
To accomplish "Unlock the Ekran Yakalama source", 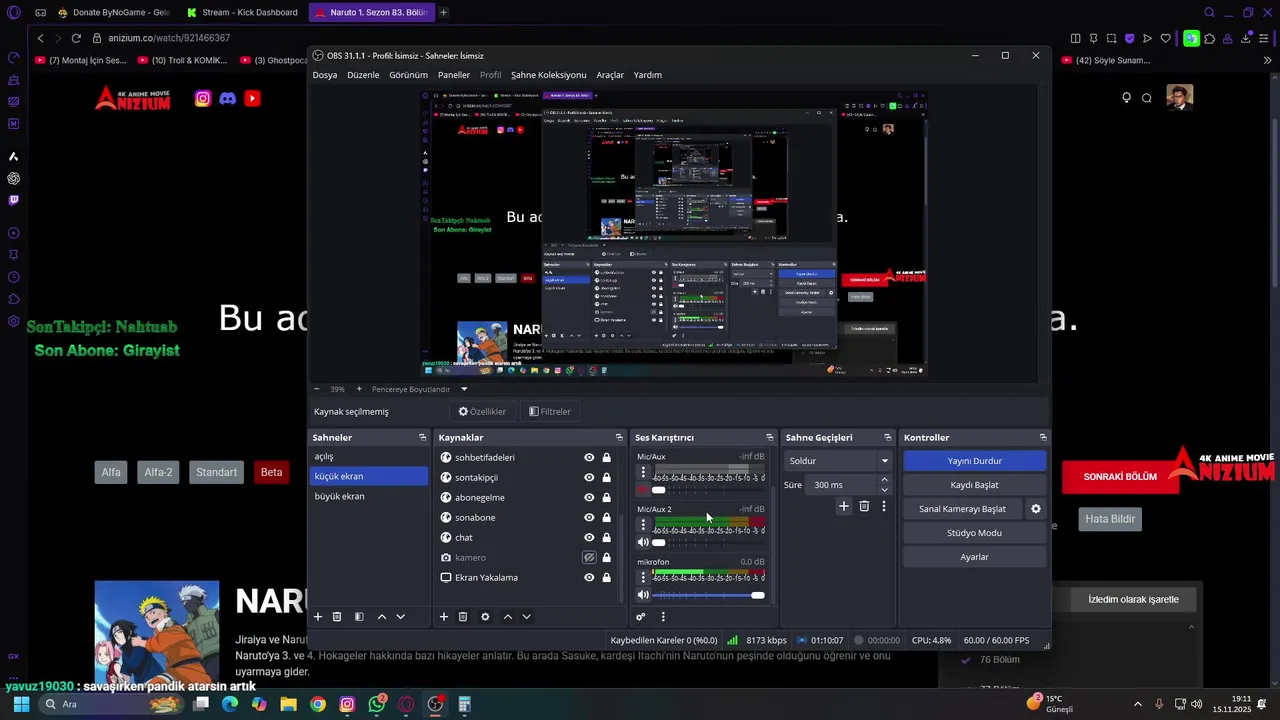I will click(x=606, y=577).
